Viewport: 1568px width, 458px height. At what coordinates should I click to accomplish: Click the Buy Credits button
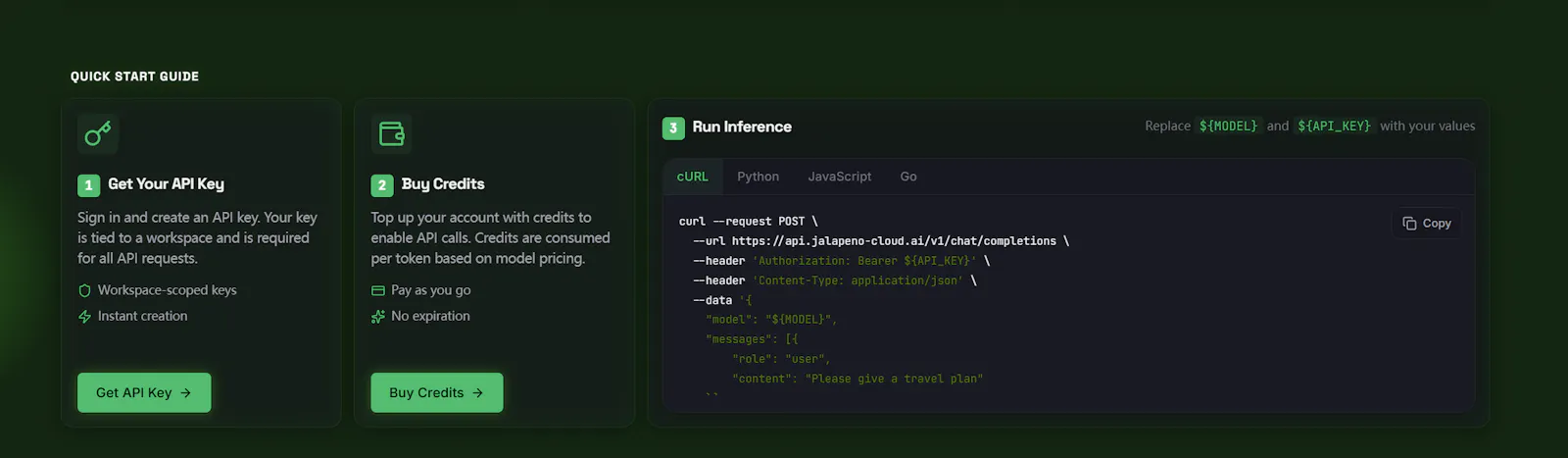coord(437,392)
